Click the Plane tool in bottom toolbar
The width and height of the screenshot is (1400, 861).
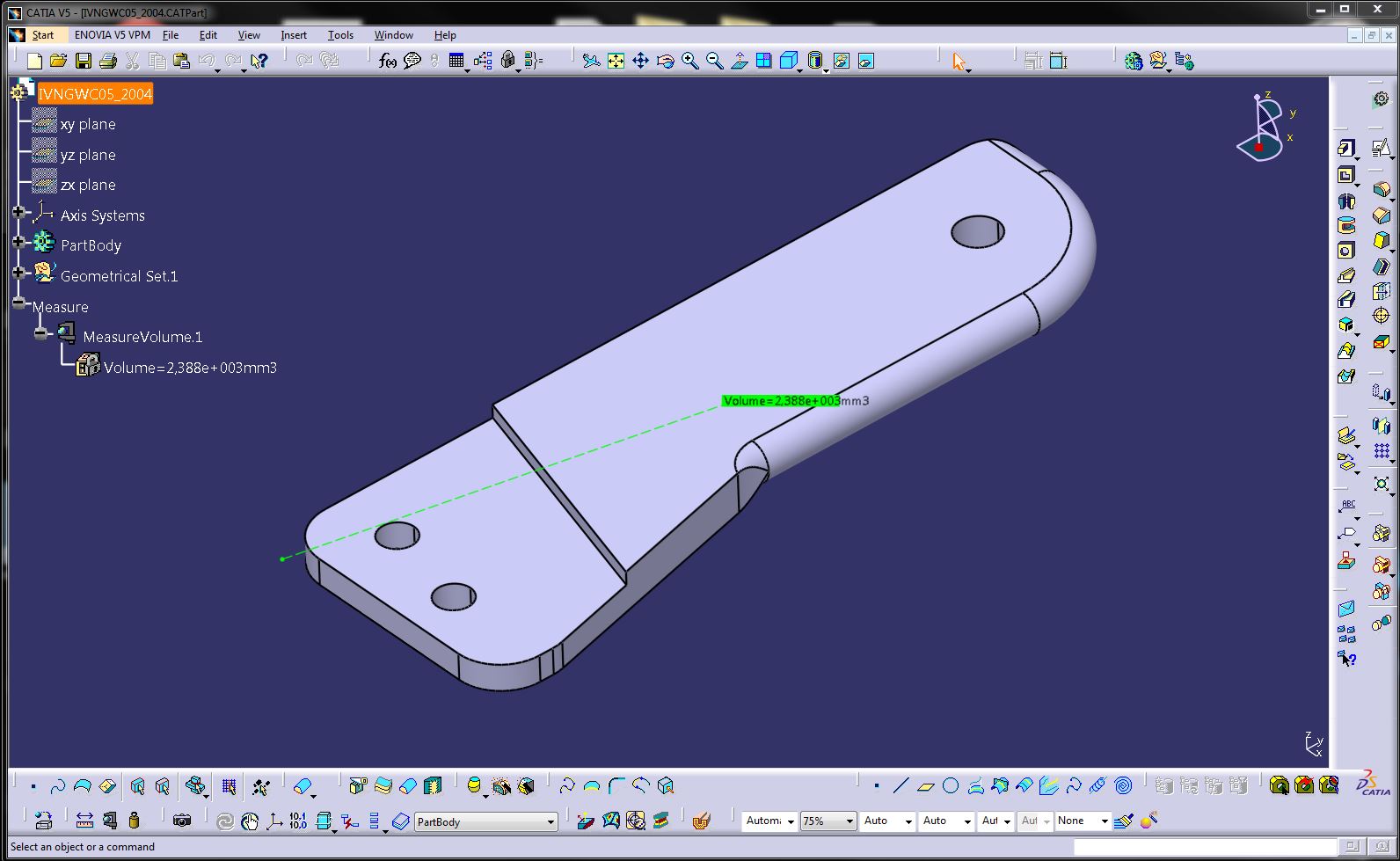click(925, 785)
